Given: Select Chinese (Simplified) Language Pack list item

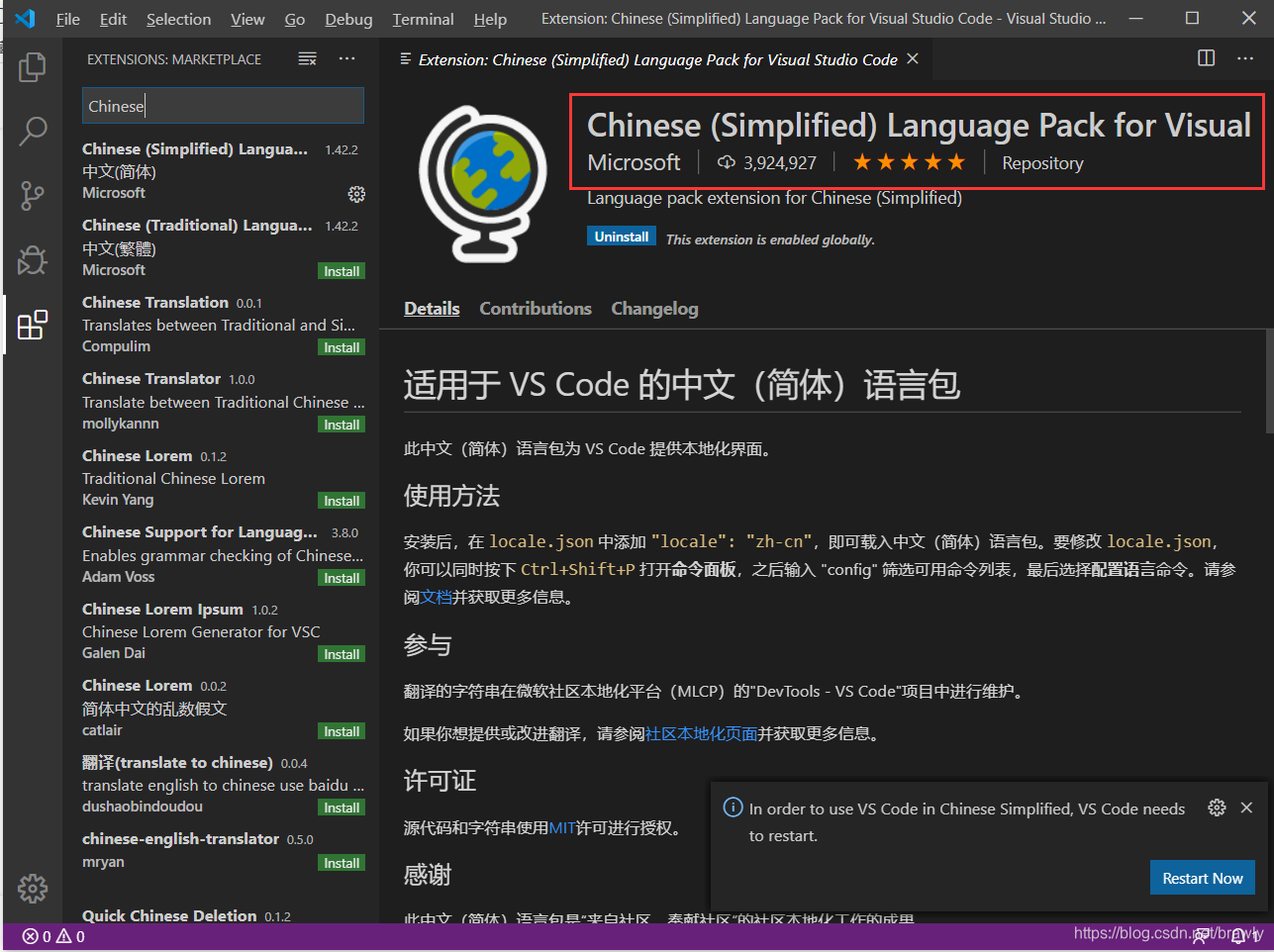Looking at the screenshot, I should pos(221,171).
